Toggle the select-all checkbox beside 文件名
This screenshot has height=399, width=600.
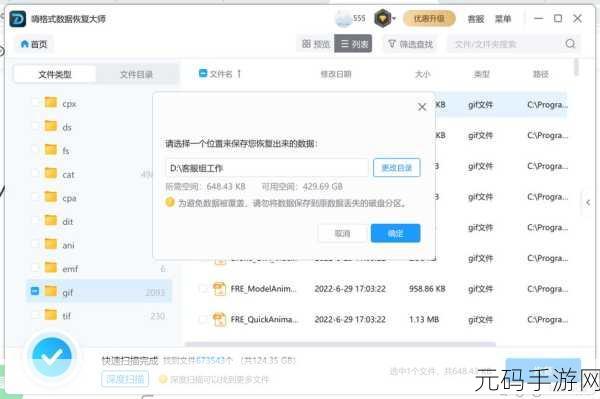[x=203, y=73]
